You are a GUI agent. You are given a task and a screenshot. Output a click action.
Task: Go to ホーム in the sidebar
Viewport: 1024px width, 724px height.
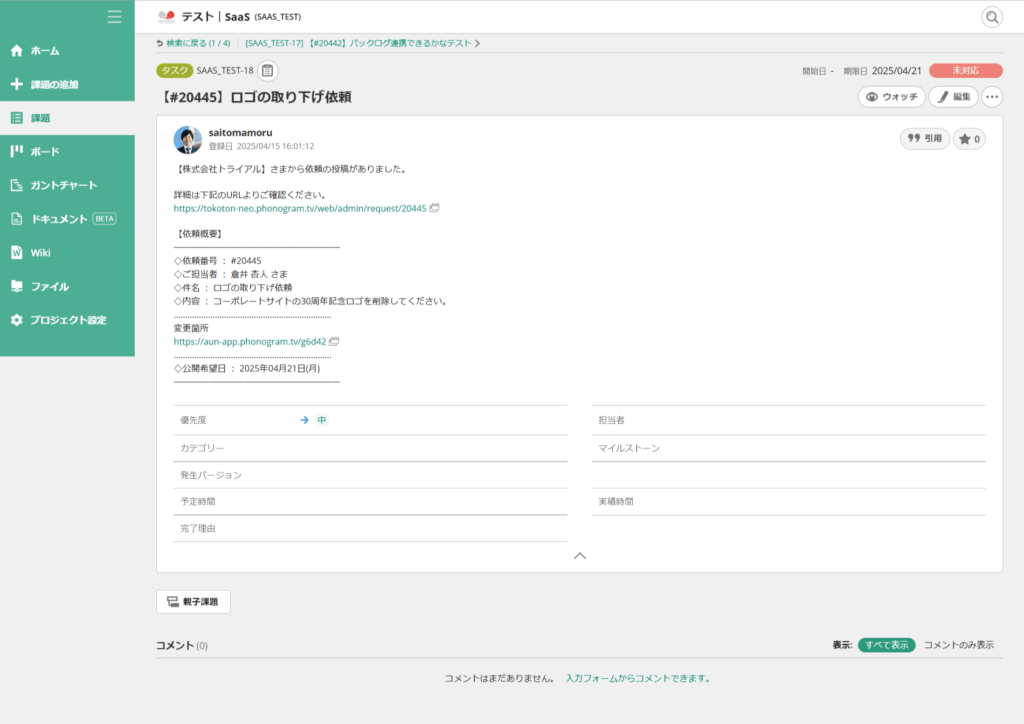pyautogui.click(x=67, y=50)
